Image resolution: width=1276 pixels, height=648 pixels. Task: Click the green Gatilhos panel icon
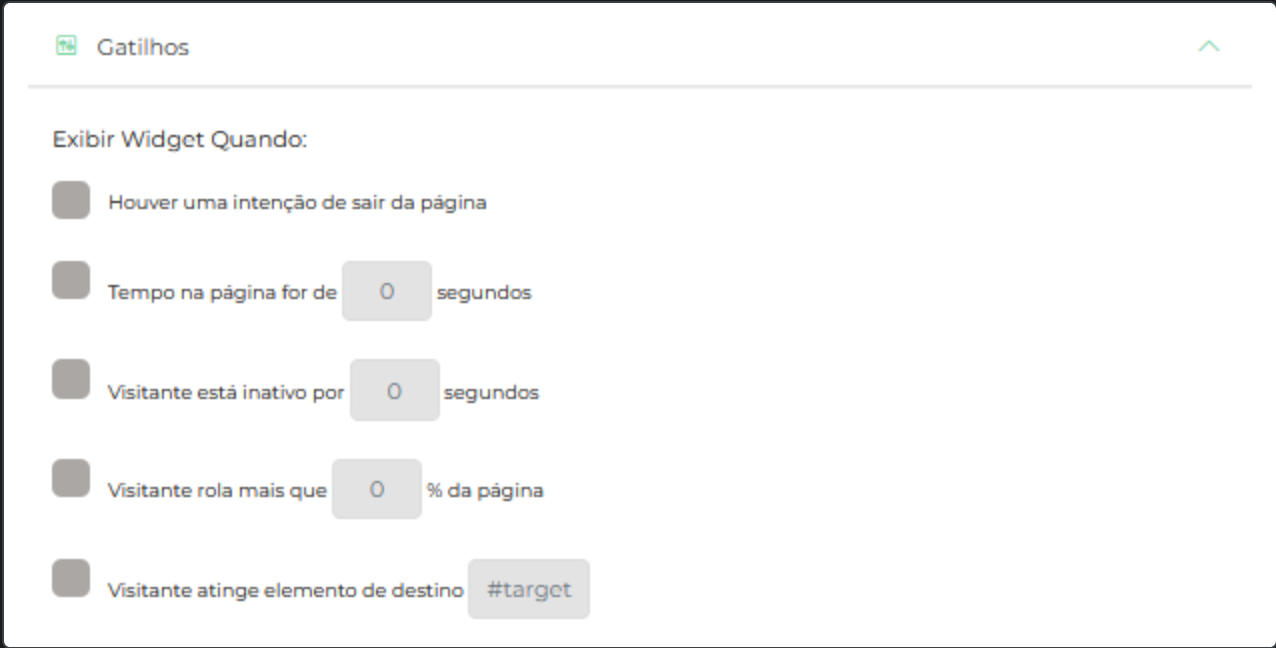[64, 45]
